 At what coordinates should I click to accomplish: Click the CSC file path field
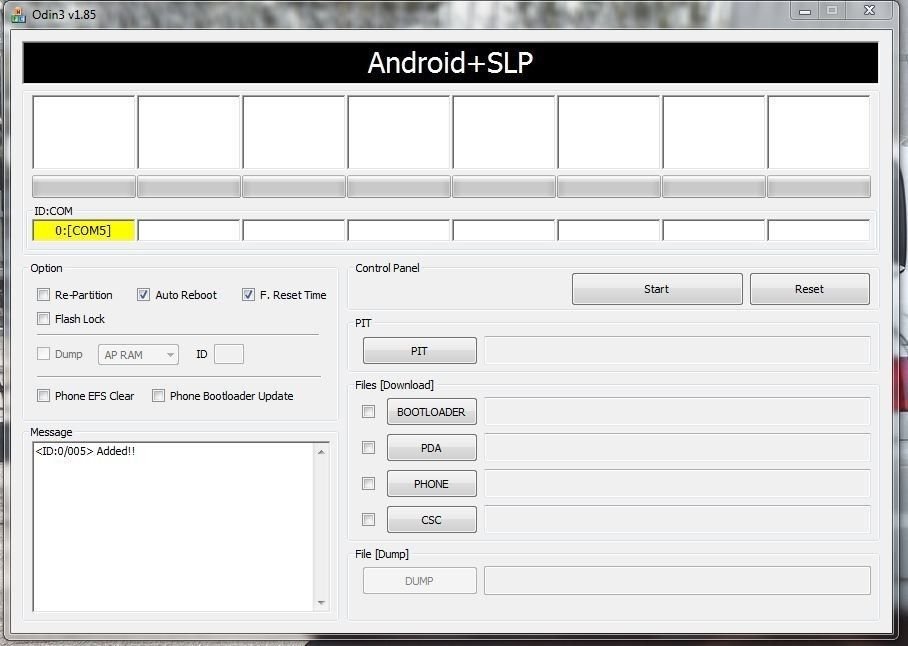(x=678, y=519)
